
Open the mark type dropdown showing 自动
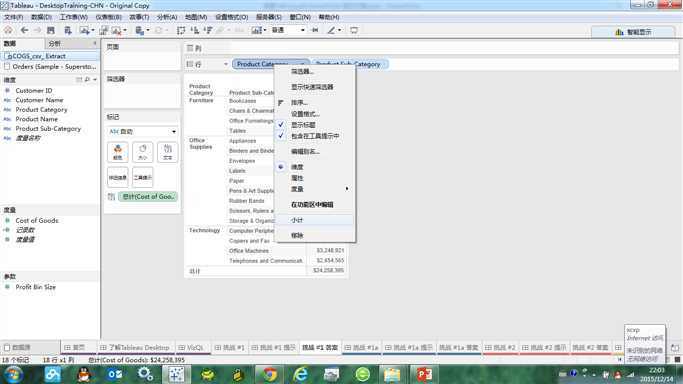pyautogui.click(x=142, y=131)
